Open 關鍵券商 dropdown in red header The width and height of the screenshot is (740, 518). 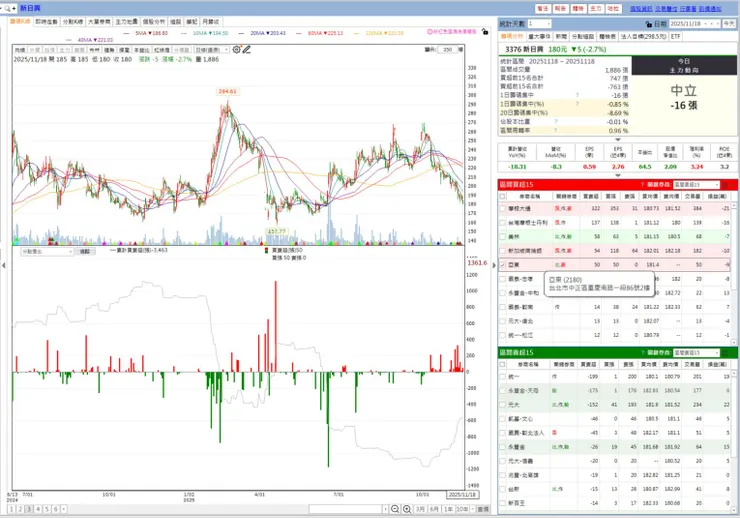(696, 184)
